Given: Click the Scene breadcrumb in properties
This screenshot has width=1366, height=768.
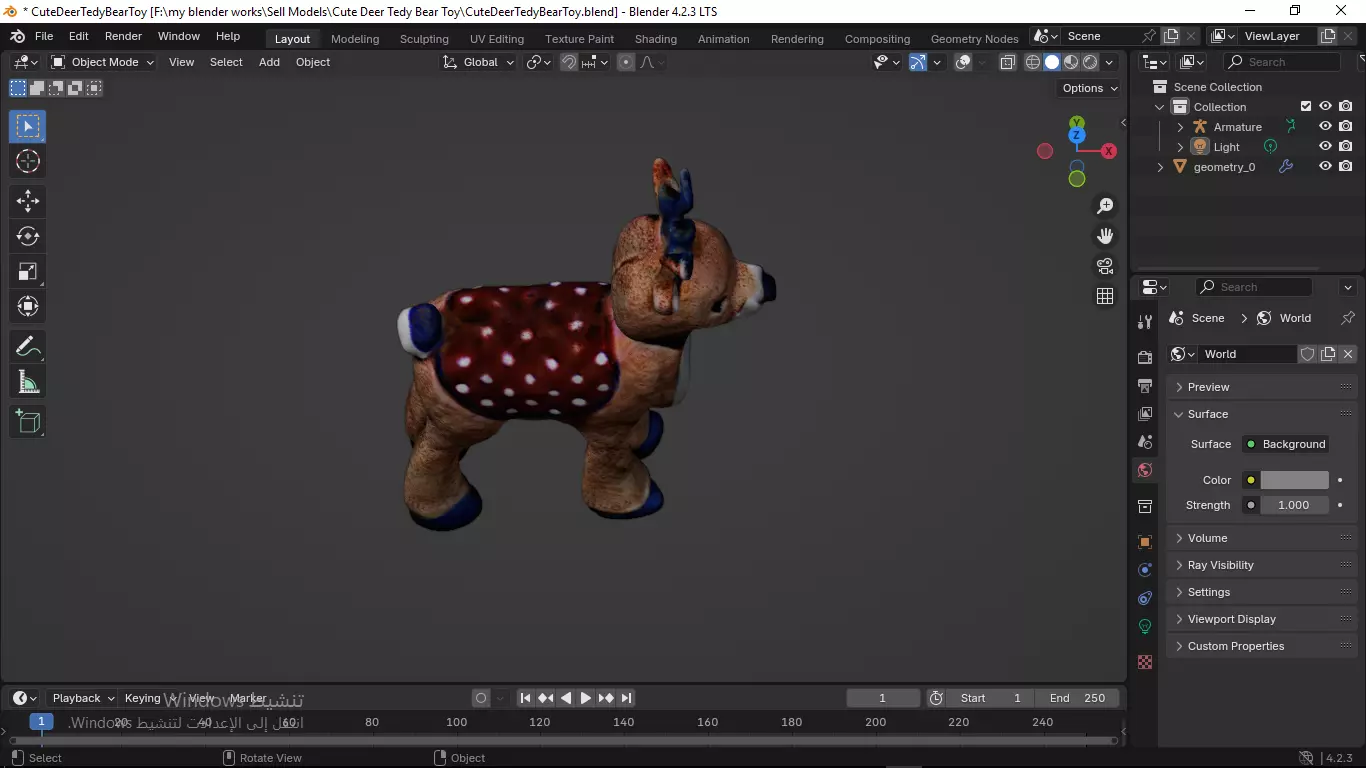Looking at the screenshot, I should (1197, 318).
